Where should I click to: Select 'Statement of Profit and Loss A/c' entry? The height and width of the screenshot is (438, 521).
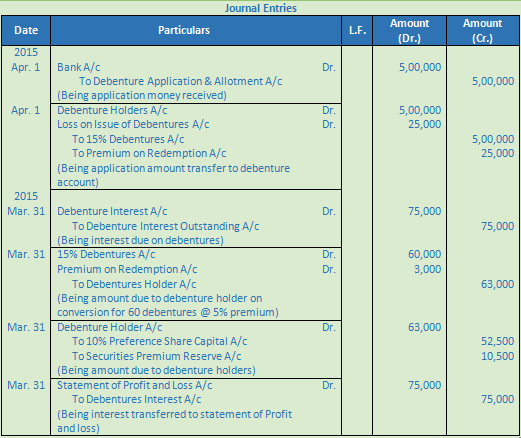pyautogui.click(x=134, y=385)
